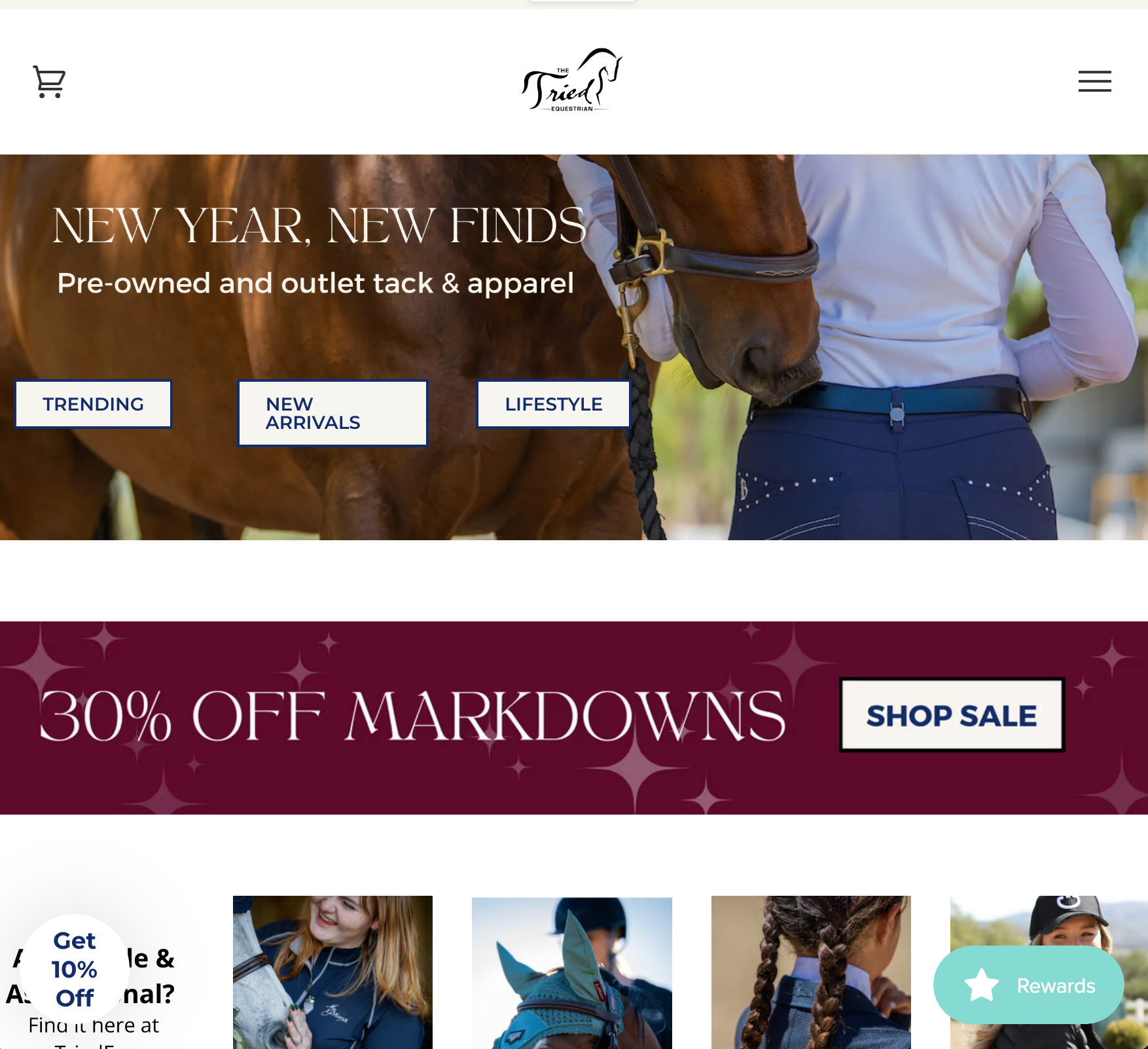Open NEW ARRIVALS collection
Image resolution: width=1148 pixels, height=1049 pixels.
point(332,413)
